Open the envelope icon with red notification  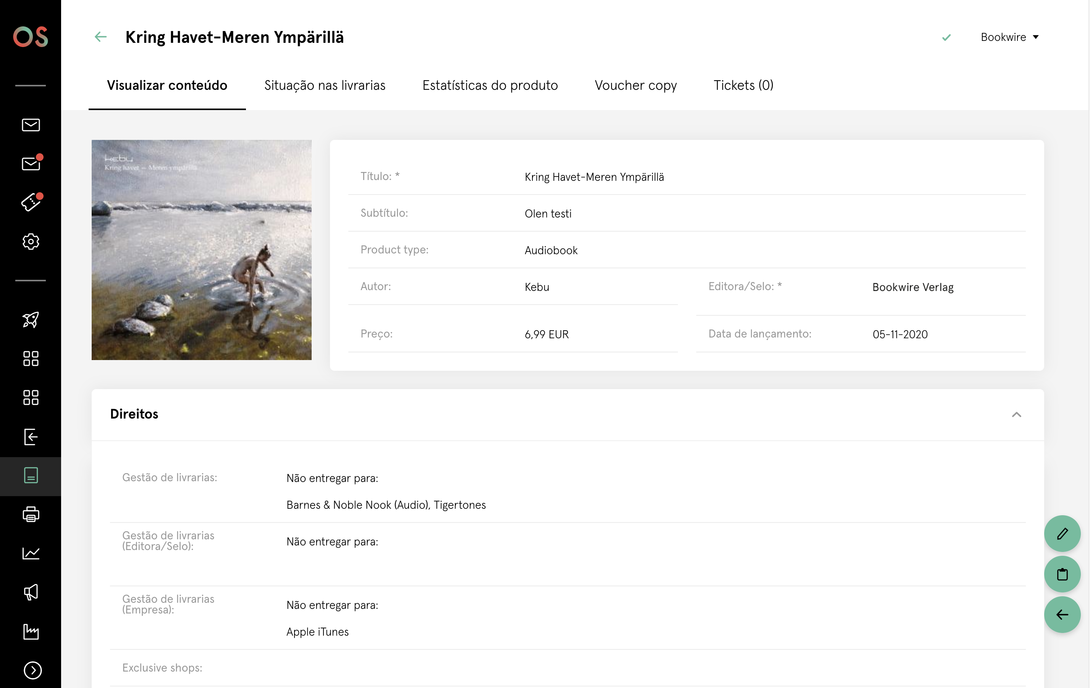(31, 163)
